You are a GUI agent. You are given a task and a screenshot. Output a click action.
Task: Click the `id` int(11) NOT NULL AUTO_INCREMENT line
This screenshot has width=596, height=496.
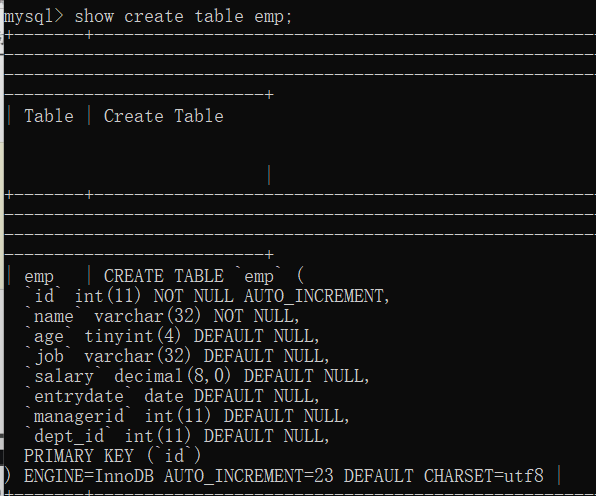point(207,296)
